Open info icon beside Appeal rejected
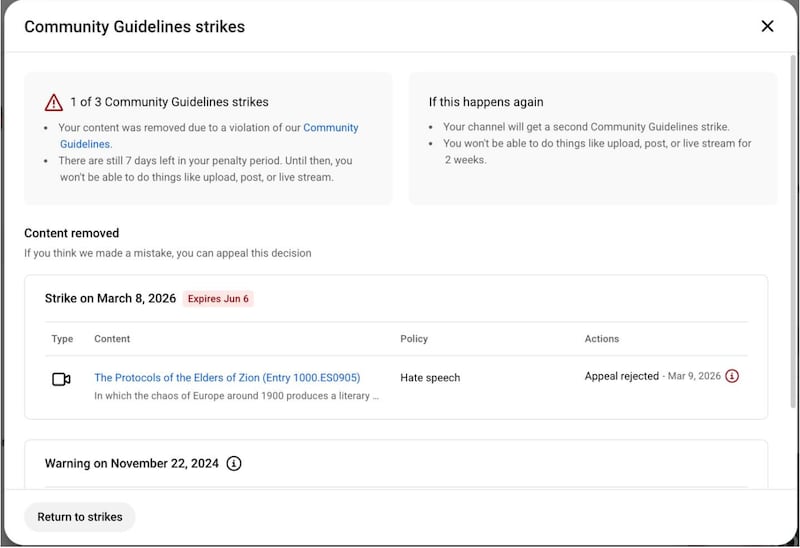Viewport: 800px width, 548px height. coord(732,376)
